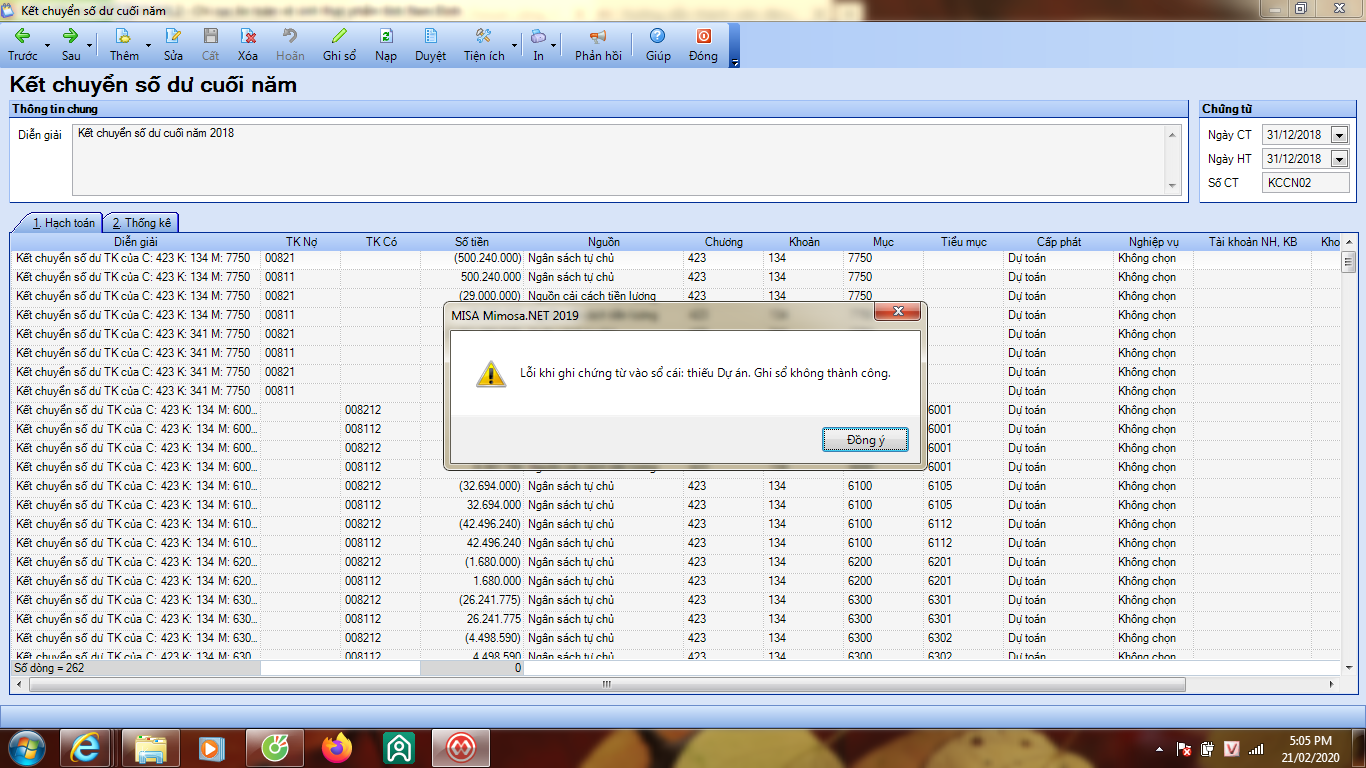Open the Tiện ích dropdown arrow
The image size is (1366, 768).
tap(515, 45)
